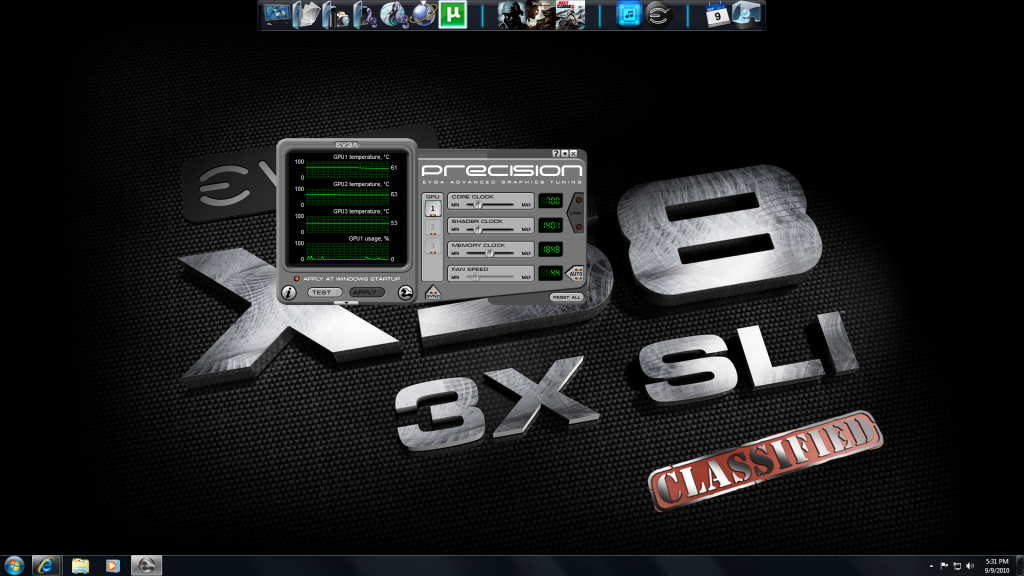Screen dimensions: 1024x576
Task: Select GPU 2 button
Action: tap(432, 228)
